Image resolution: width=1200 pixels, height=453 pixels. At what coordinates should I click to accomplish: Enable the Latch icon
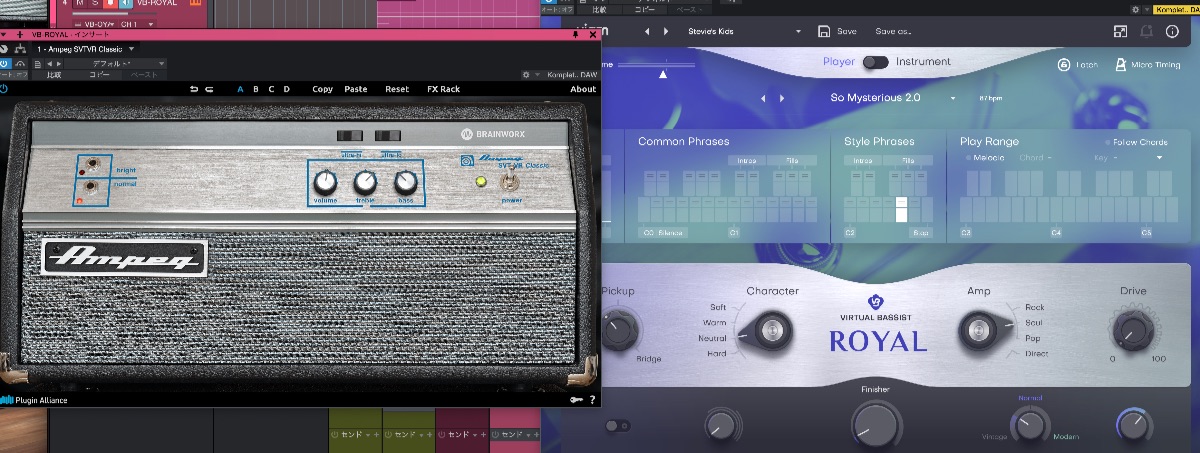1064,64
